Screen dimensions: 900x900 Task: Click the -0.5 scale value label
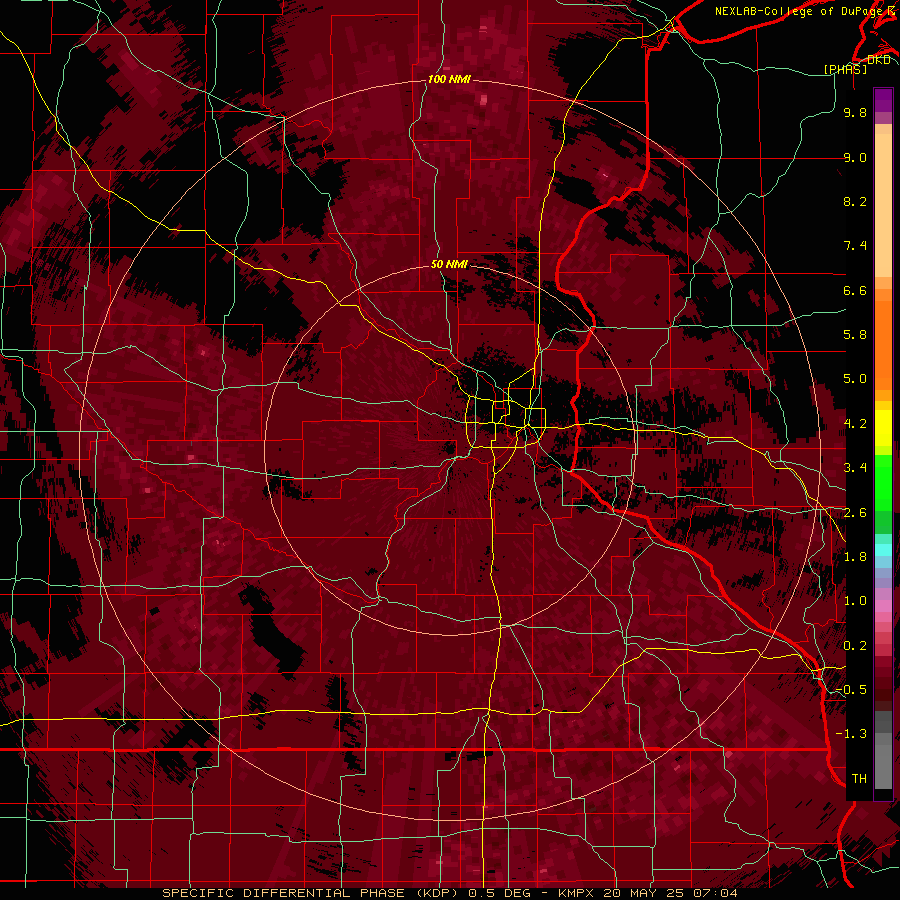[851, 690]
